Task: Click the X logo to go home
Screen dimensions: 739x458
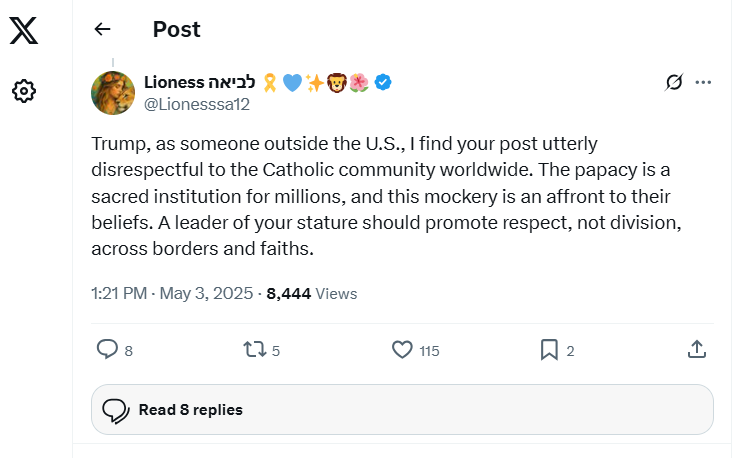Action: pos(24,31)
